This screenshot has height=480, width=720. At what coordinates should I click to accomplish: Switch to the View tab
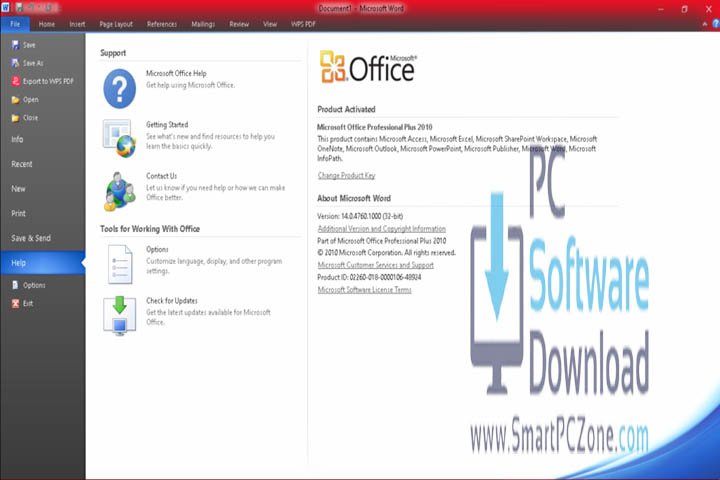click(270, 24)
